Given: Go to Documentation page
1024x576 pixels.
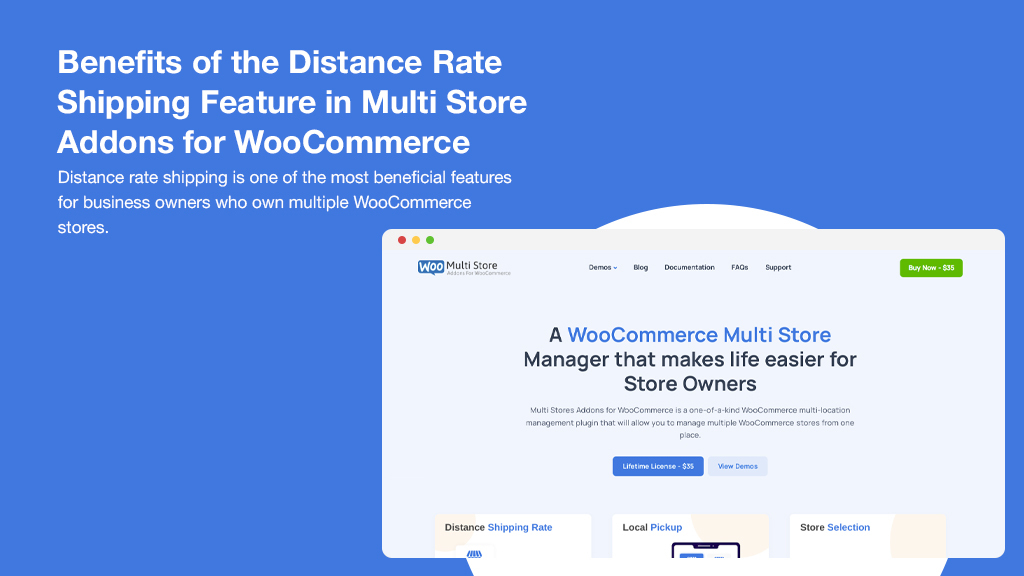Looking at the screenshot, I should click(x=689, y=268).
